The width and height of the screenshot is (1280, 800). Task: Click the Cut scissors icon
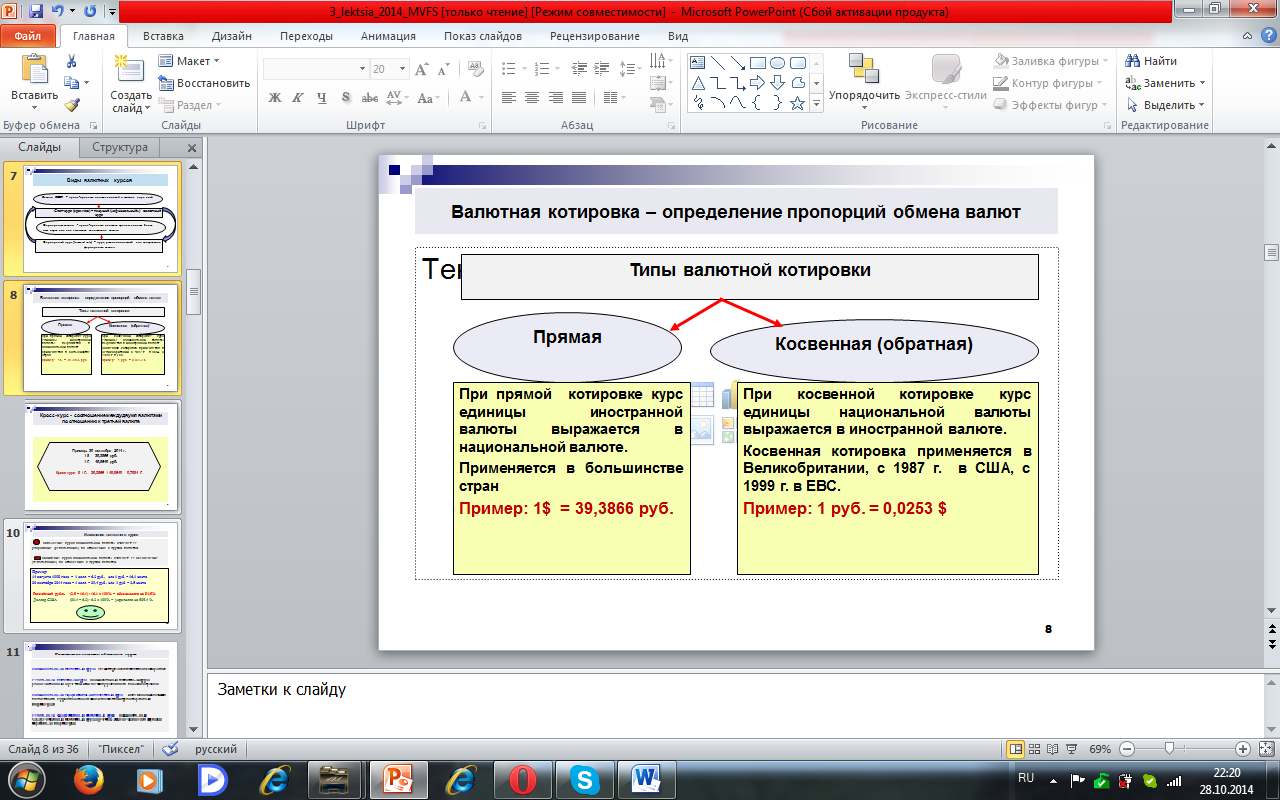coord(72,61)
